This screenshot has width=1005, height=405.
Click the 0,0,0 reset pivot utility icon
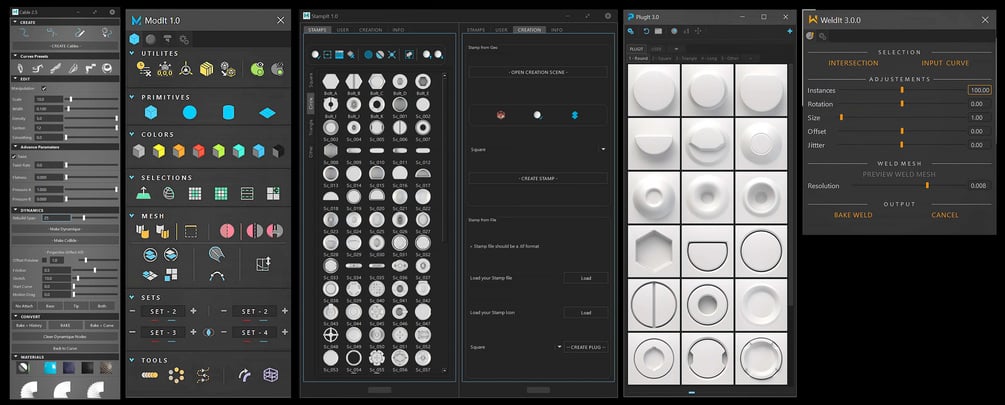click(x=165, y=69)
